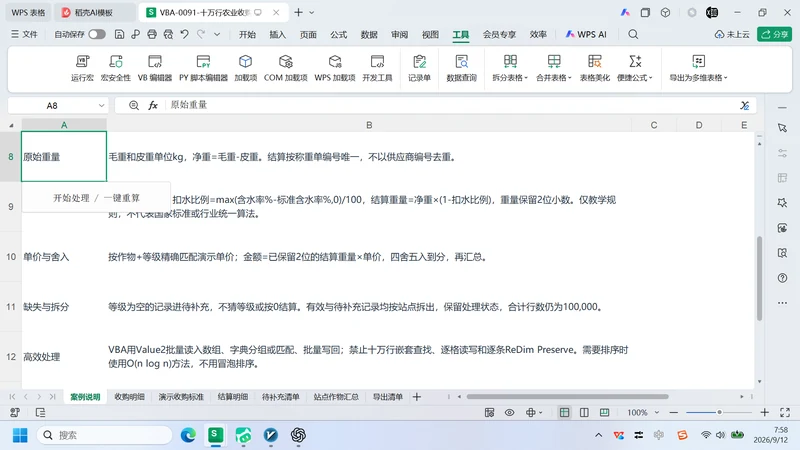The width and height of the screenshot is (800, 450).
Task: Select 收购明细 sheet tab
Action: (130, 396)
